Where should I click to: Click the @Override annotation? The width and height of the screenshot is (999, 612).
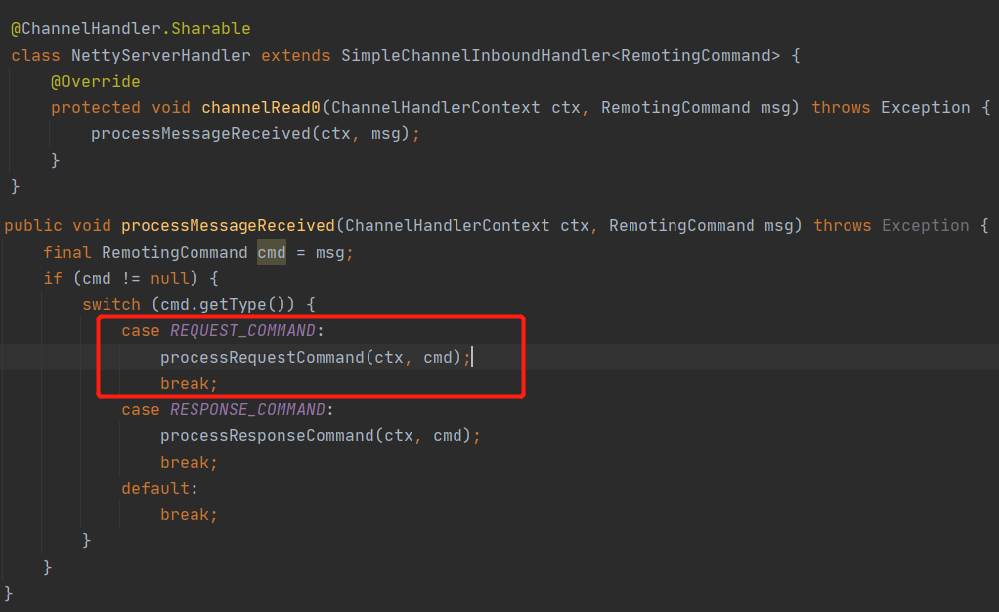tap(96, 81)
